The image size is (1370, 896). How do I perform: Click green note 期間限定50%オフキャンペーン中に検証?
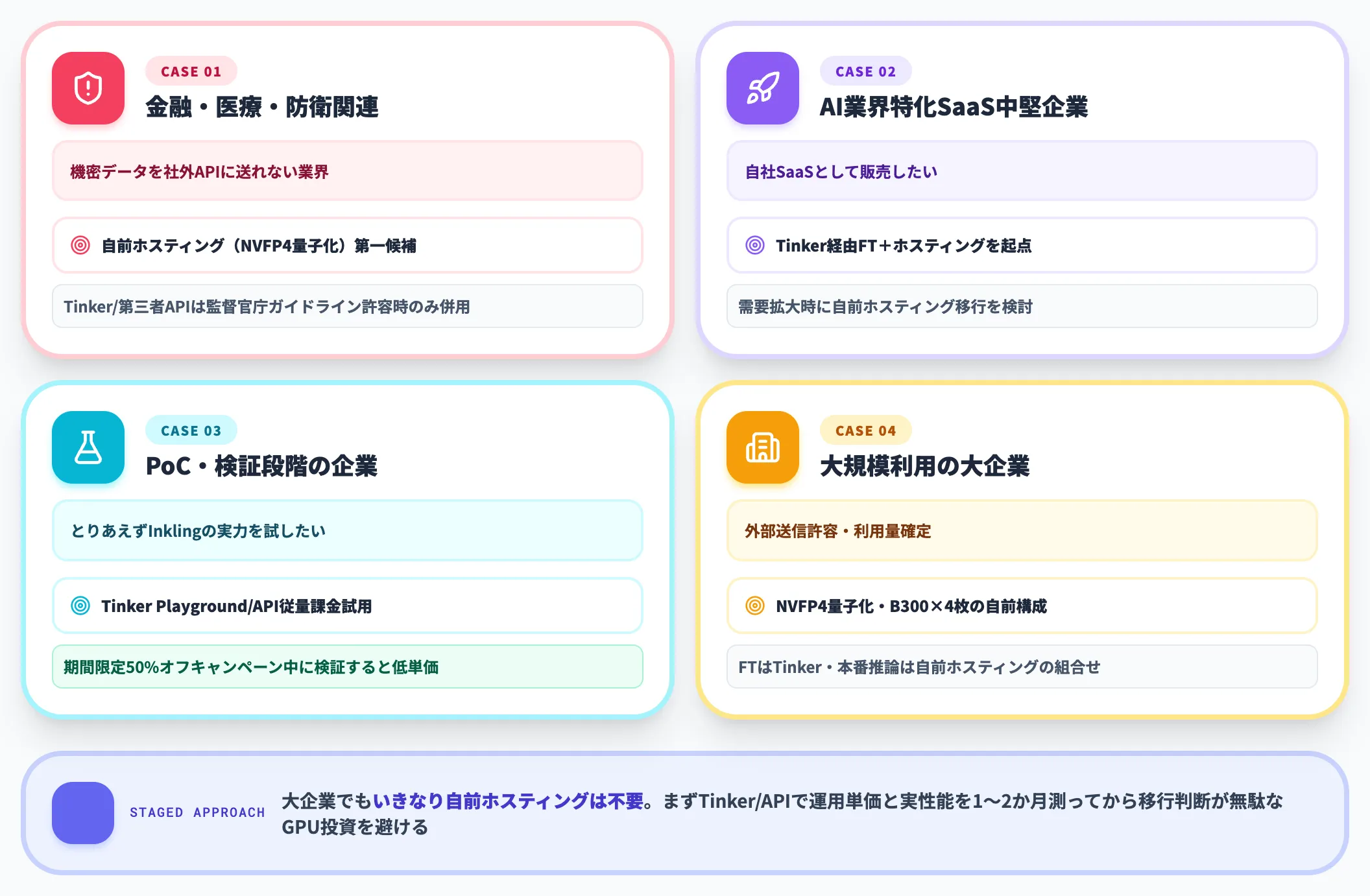[x=348, y=666]
